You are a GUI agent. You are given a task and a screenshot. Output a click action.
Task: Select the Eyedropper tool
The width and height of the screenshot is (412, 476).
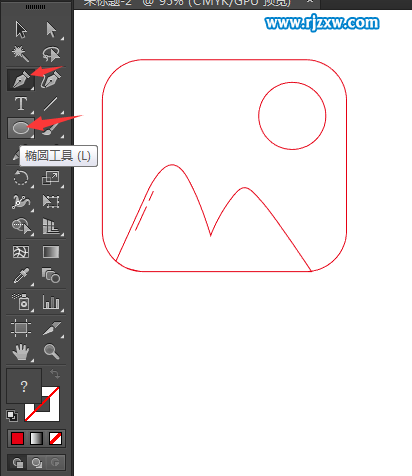coord(21,275)
